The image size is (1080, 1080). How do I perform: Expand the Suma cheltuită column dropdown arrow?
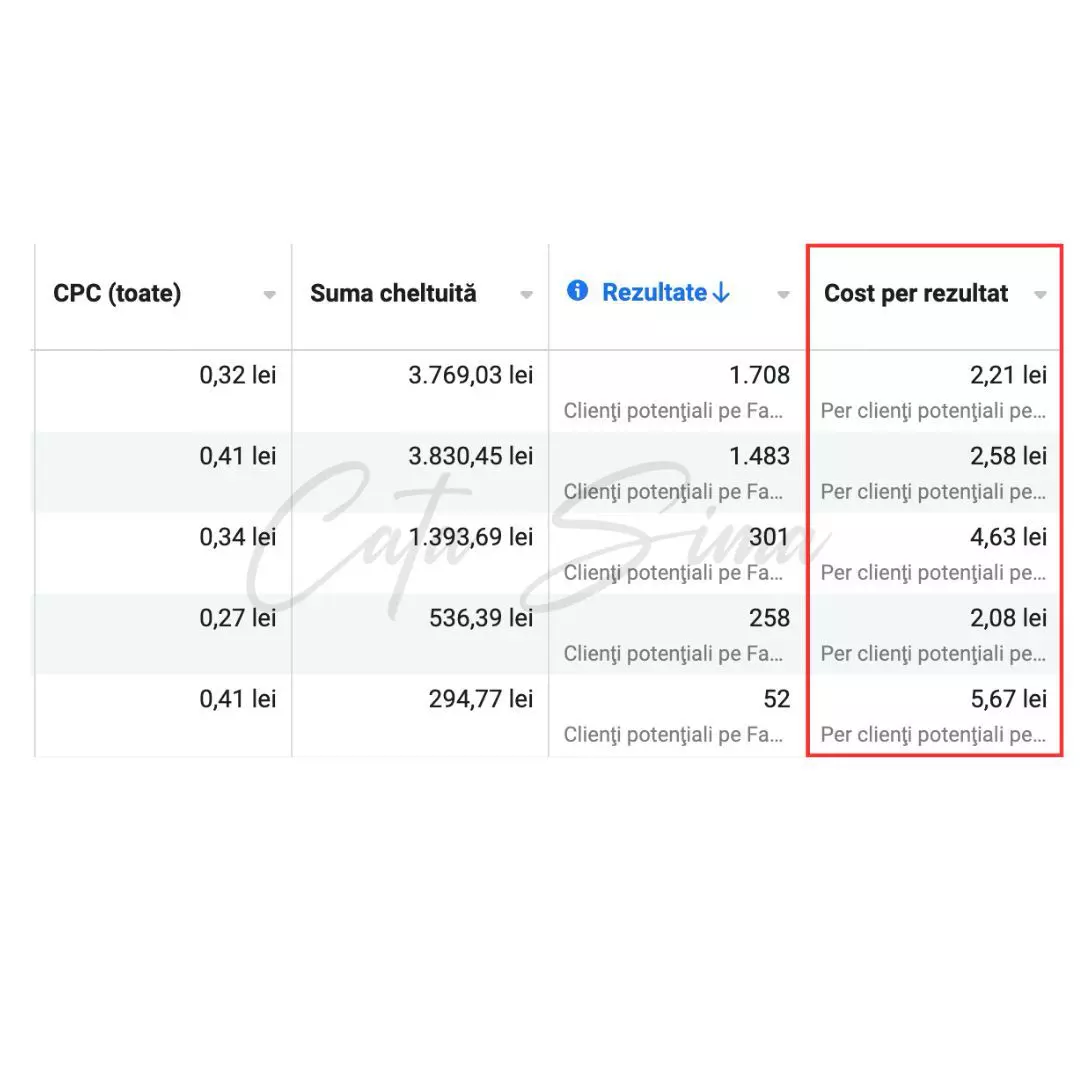pyautogui.click(x=527, y=295)
